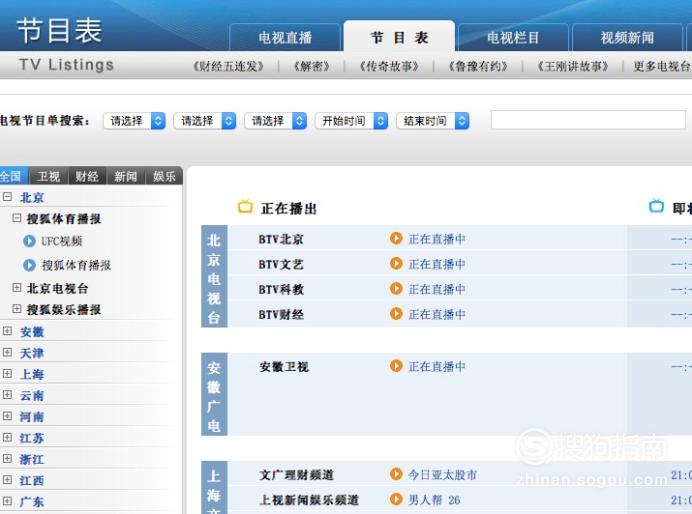Expand the 安徽 tree node

[8, 331]
